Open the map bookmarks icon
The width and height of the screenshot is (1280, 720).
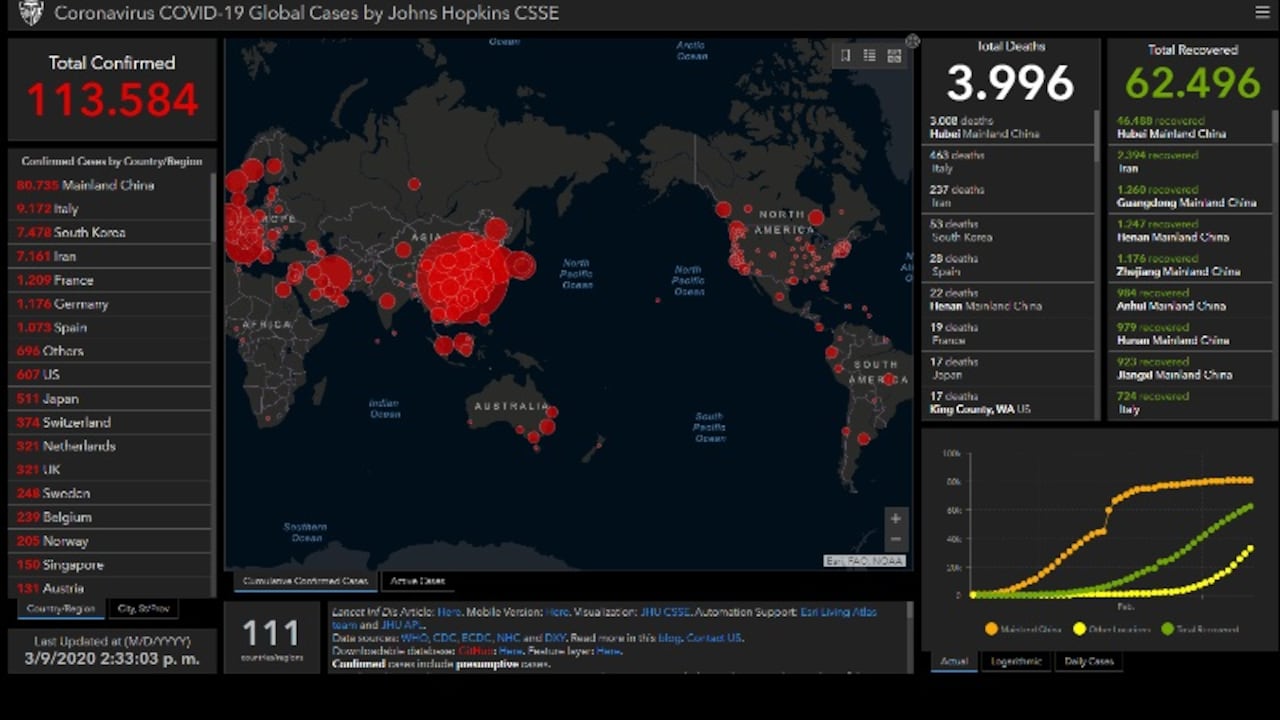pos(845,56)
